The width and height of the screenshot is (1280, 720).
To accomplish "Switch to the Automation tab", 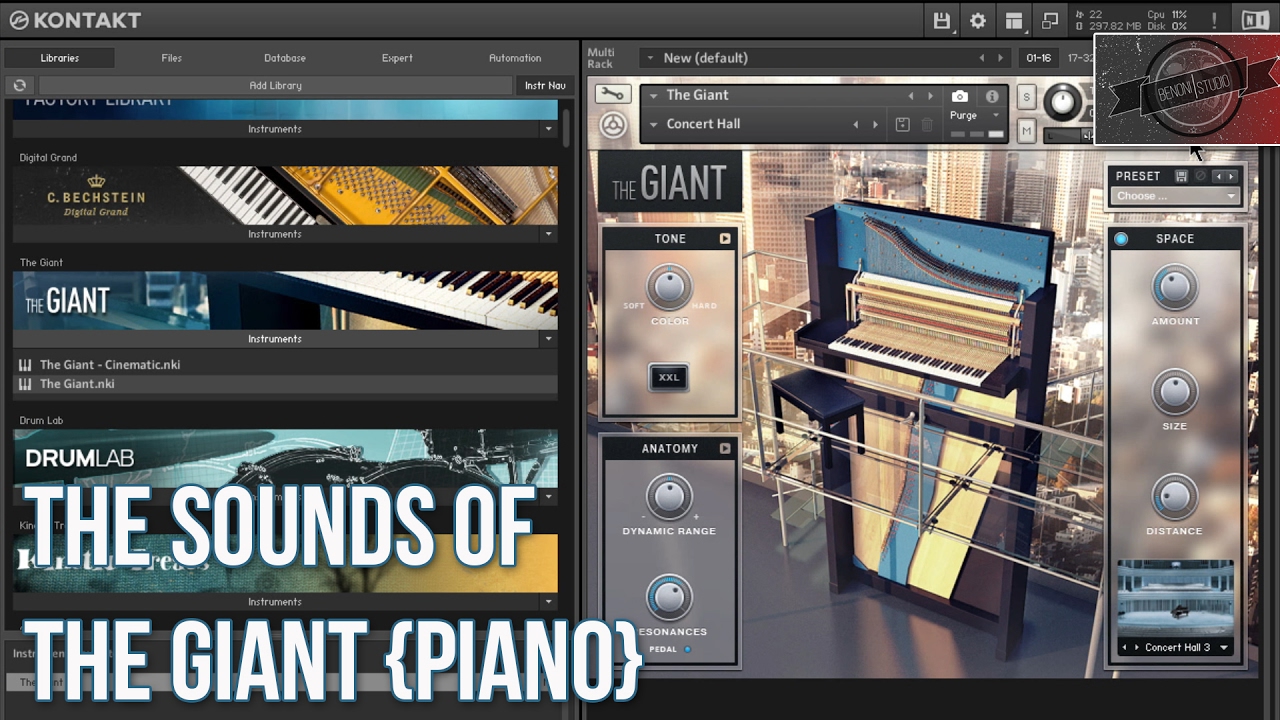I will 515,58.
